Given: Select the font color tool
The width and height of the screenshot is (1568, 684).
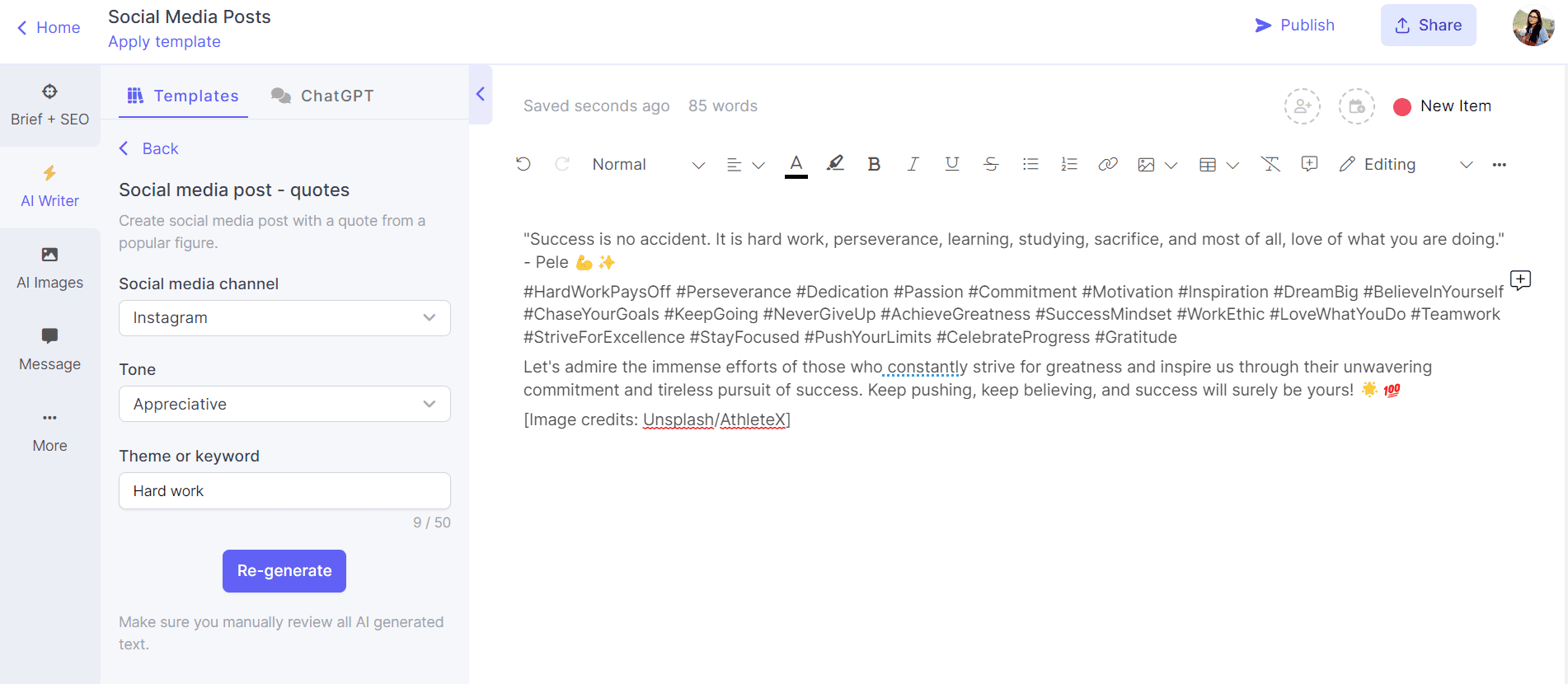Looking at the screenshot, I should [x=796, y=164].
